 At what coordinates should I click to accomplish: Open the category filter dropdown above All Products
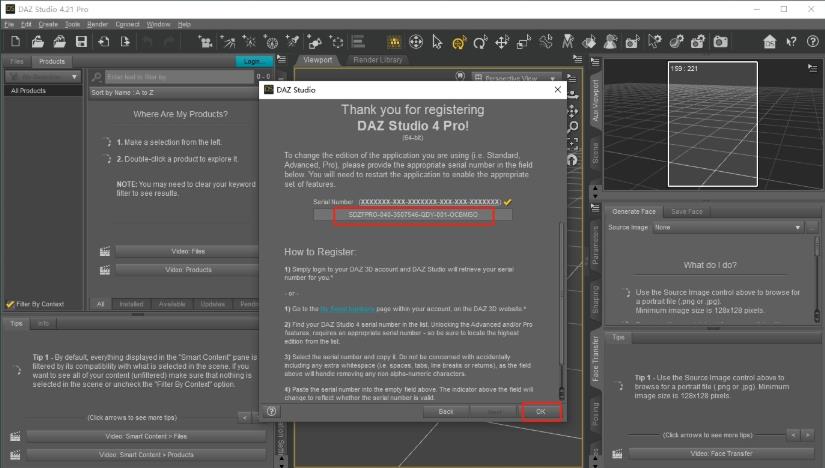pos(43,77)
